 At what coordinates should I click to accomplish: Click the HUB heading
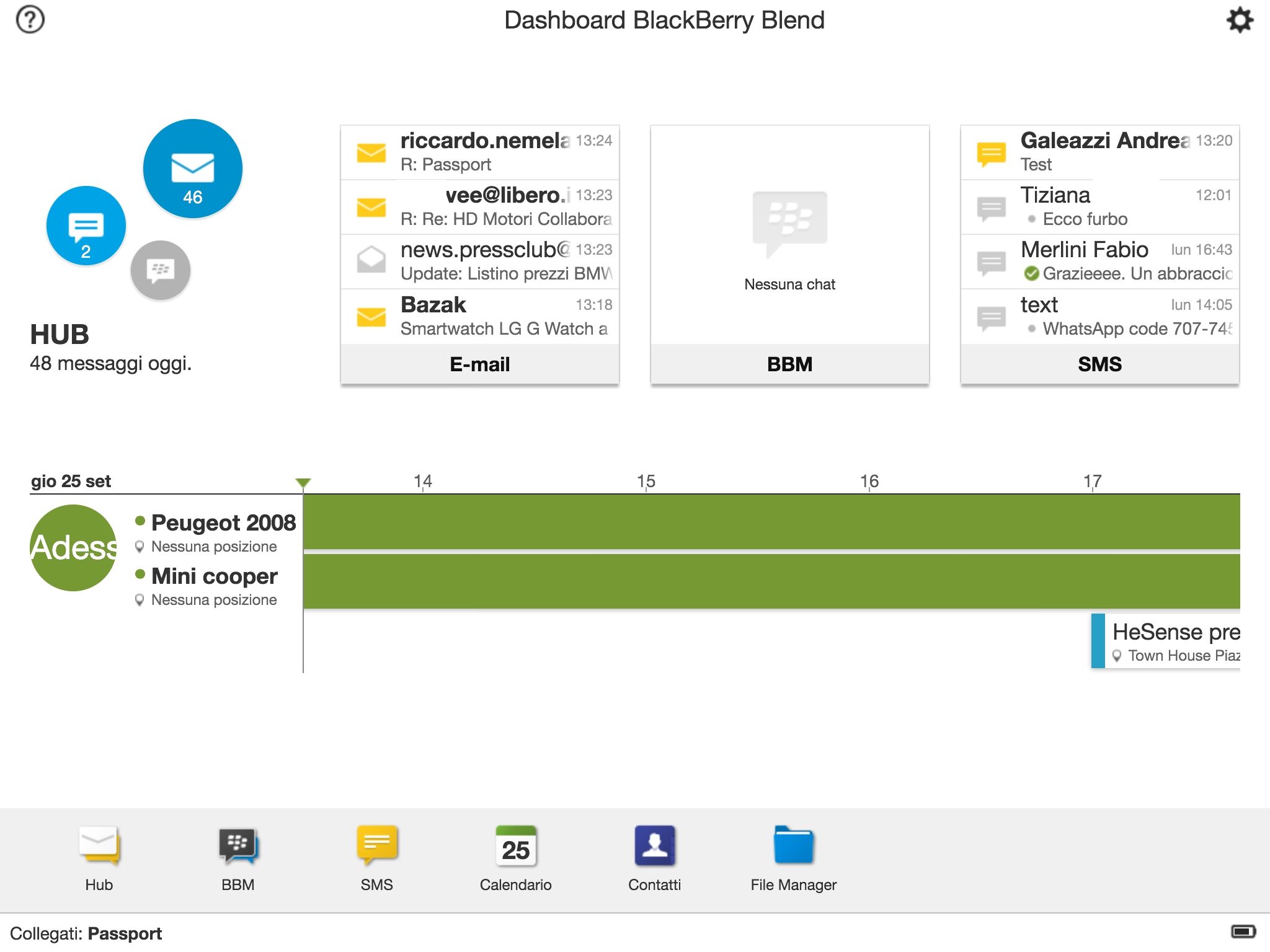[60, 335]
